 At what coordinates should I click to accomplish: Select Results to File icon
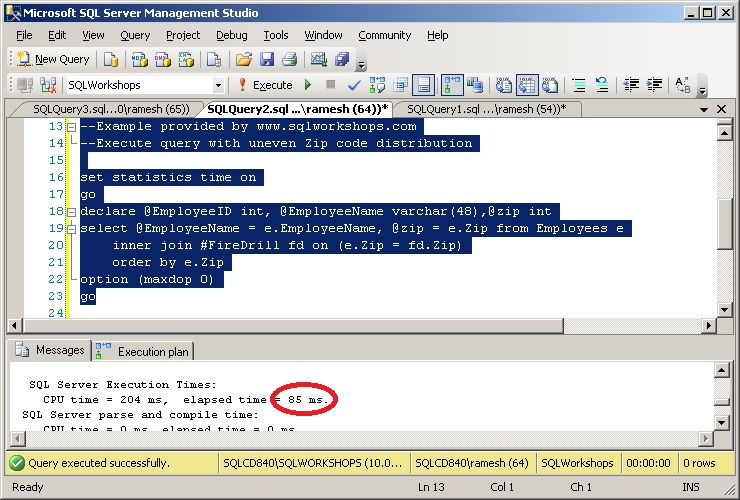click(550, 85)
